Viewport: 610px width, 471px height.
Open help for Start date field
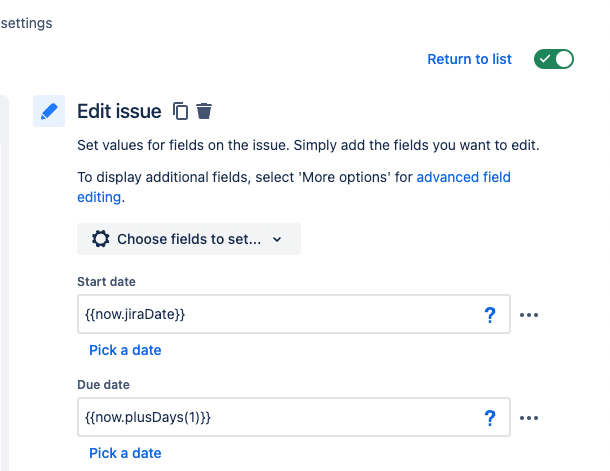[x=490, y=315]
